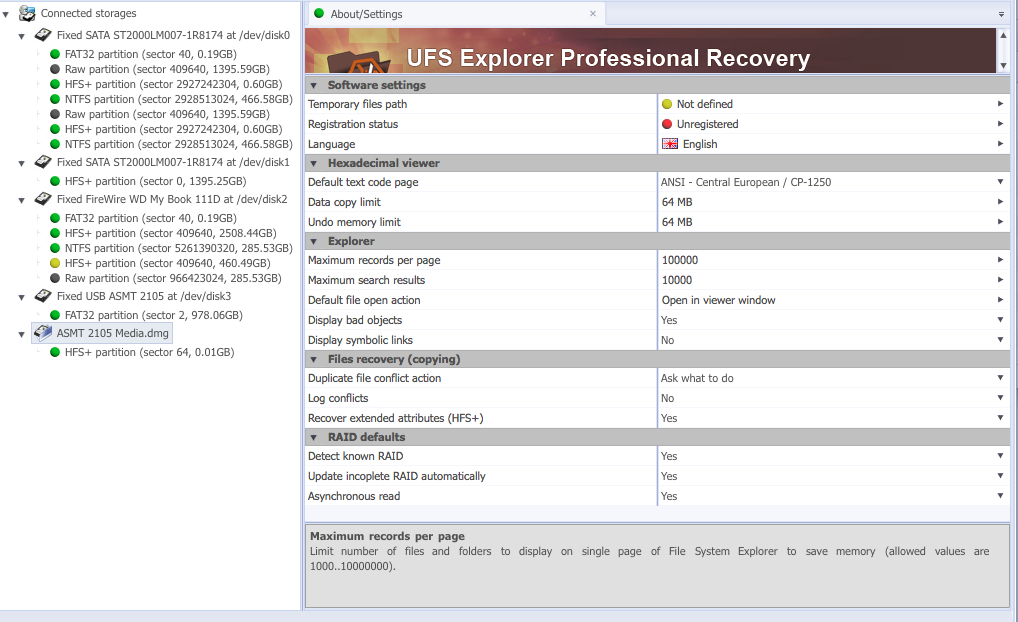Image resolution: width=1018 pixels, height=622 pixels.
Task: Collapse the /dev/disk1 storage node
Action: tap(21, 163)
